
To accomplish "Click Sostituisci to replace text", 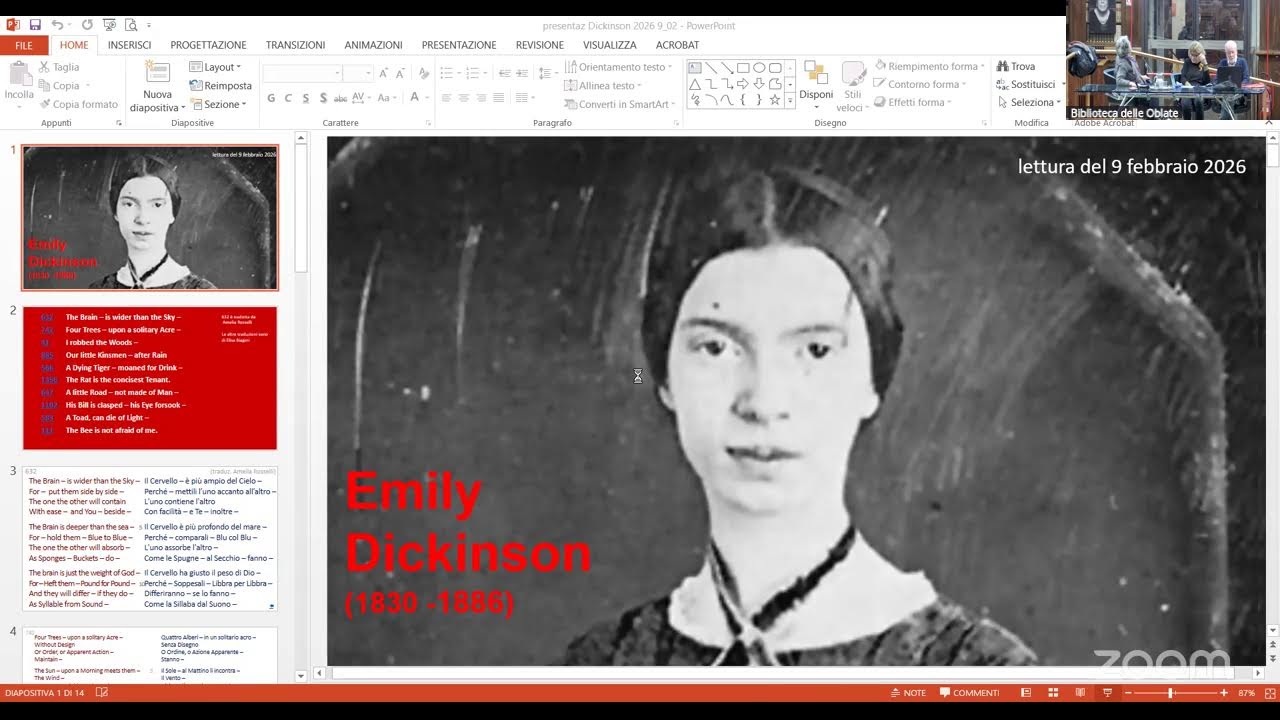I will pos(1026,85).
